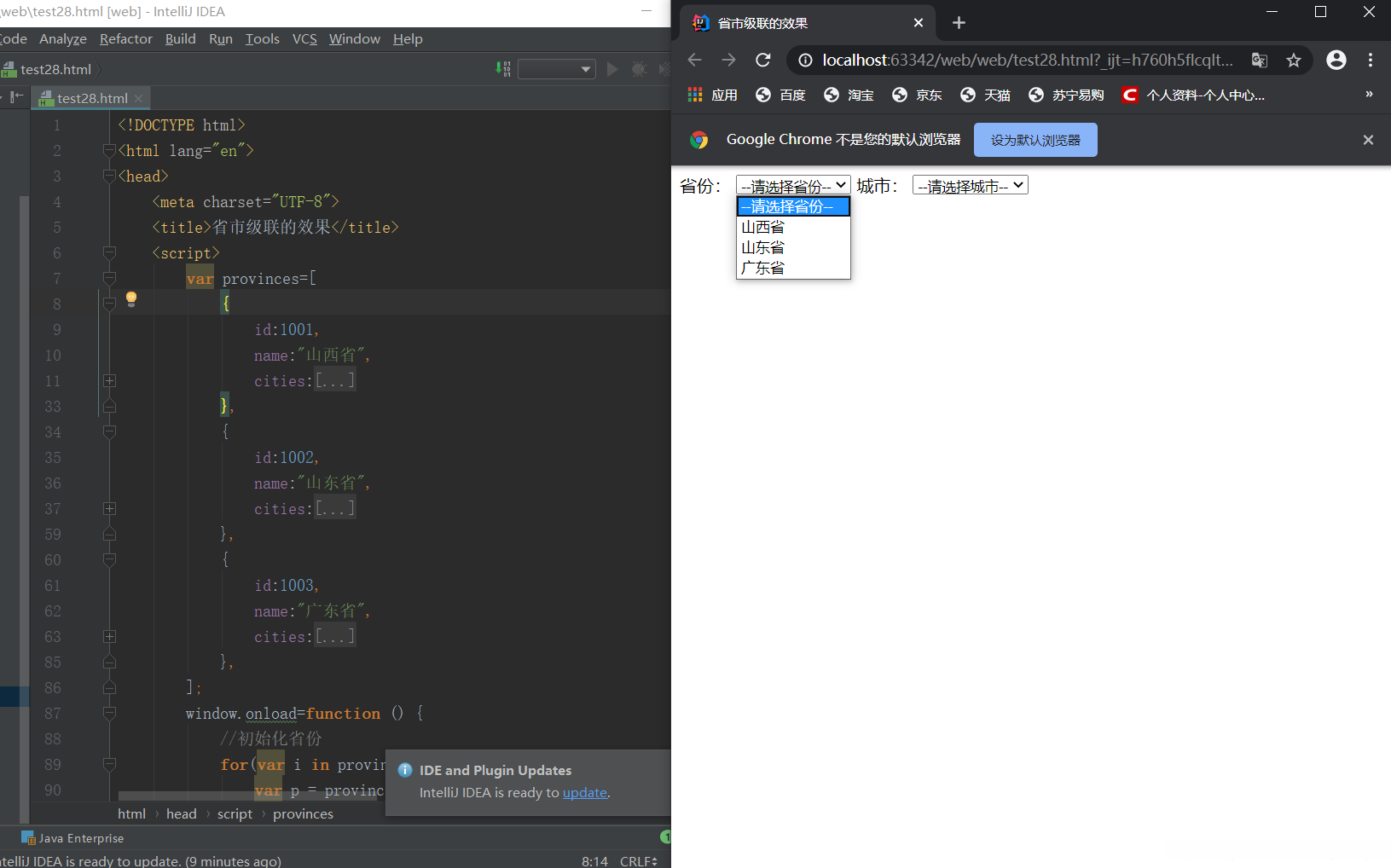Image resolution: width=1391 pixels, height=868 pixels.
Task: Reload the localhost page in Chrome
Action: [763, 60]
